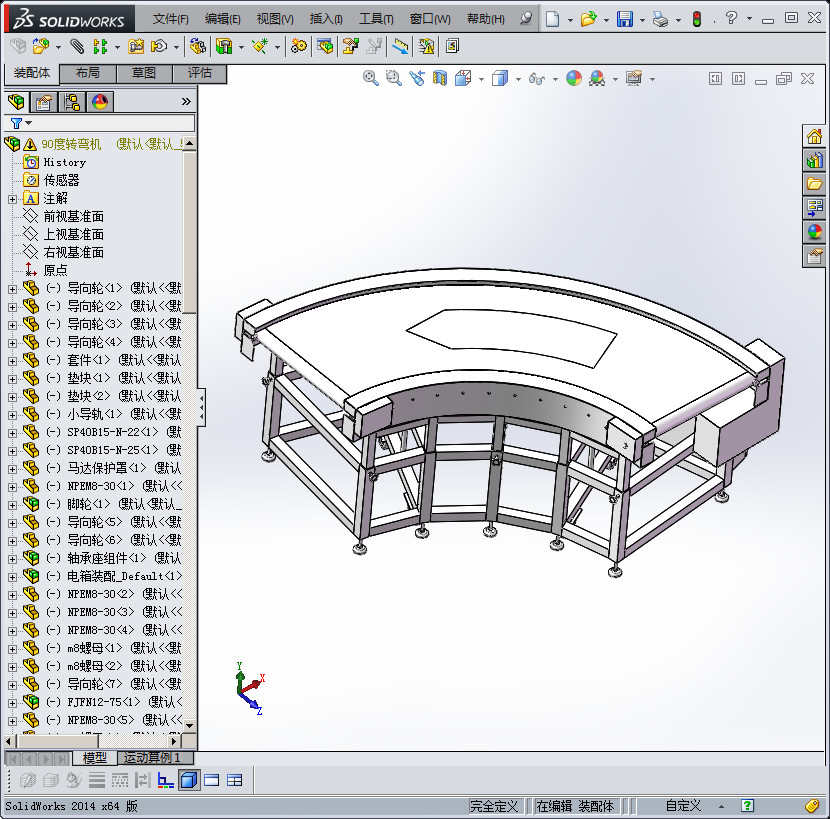Open the Design Library task pane icon
The image size is (830, 819).
pos(814,160)
